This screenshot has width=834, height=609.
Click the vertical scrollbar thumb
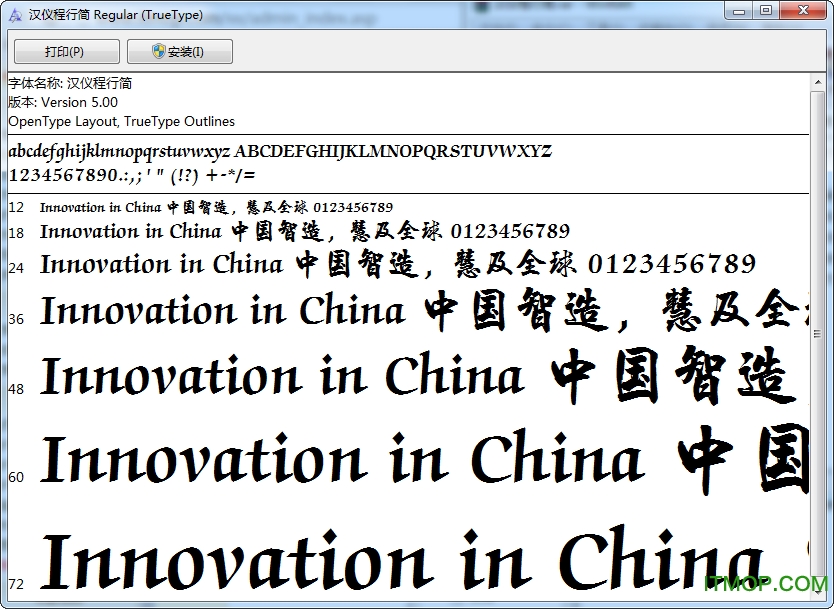tap(817, 333)
